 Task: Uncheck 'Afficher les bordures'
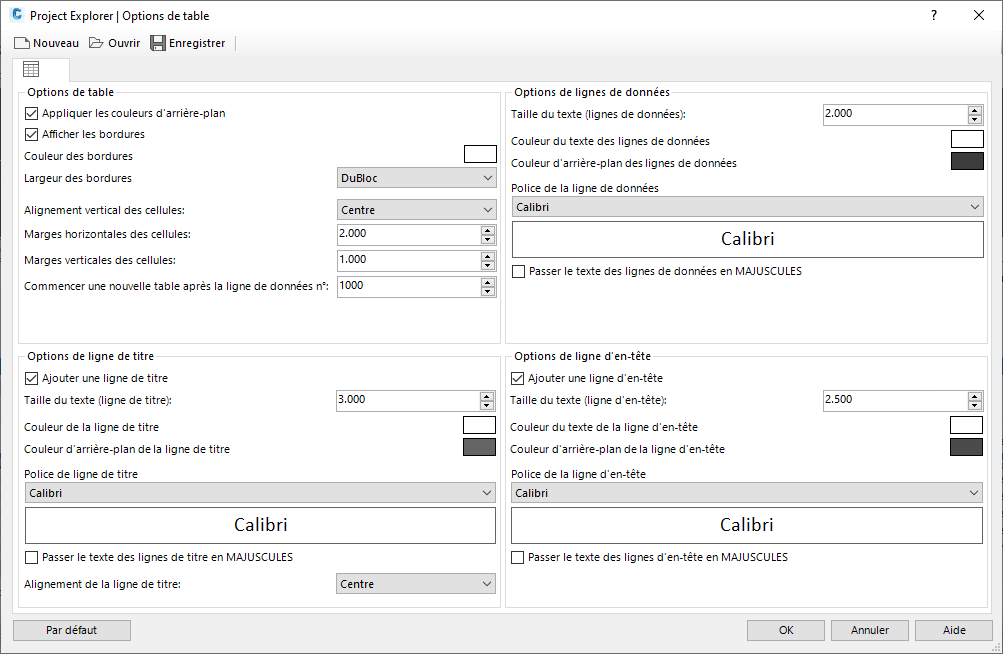pos(31,134)
